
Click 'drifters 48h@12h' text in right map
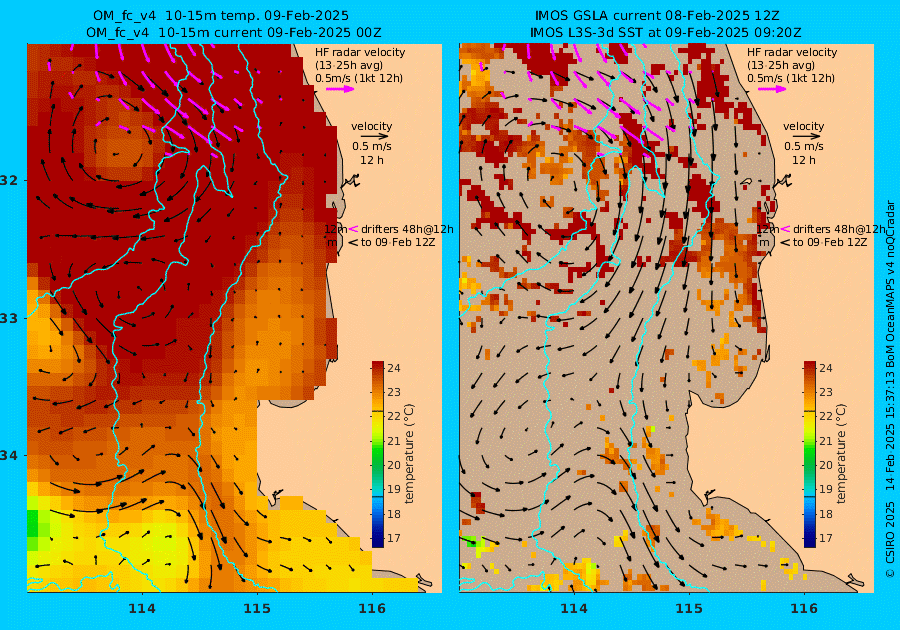(x=839, y=229)
